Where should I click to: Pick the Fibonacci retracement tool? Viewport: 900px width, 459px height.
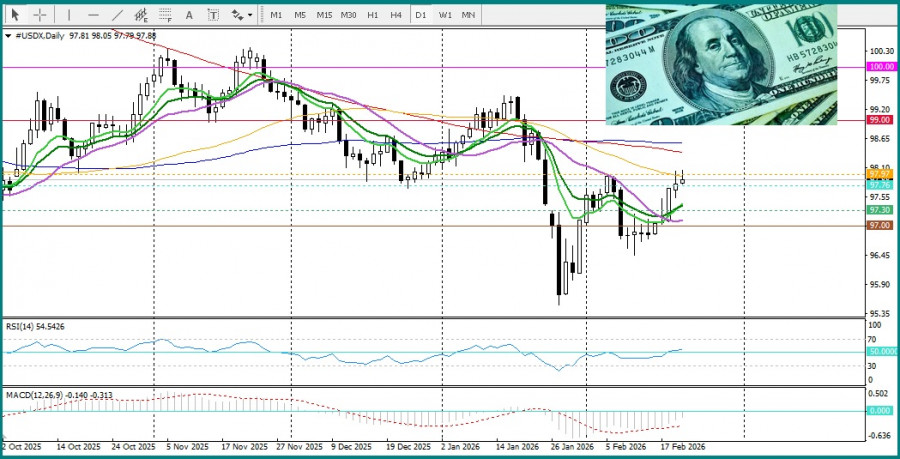click(165, 15)
